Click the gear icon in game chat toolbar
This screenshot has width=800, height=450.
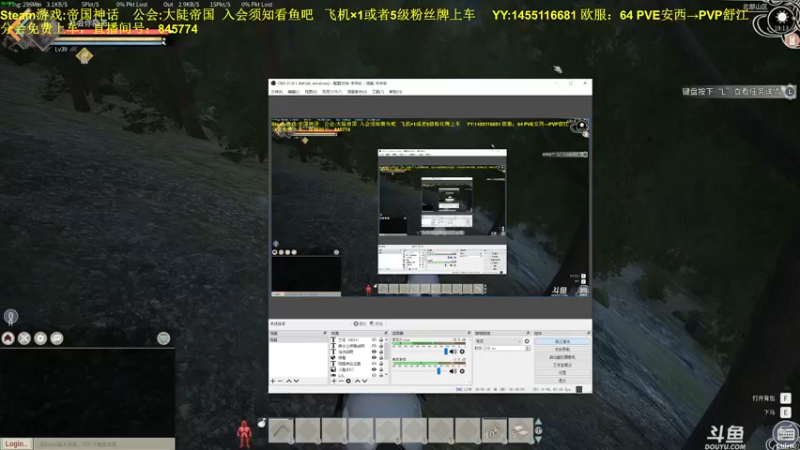pyautogui.click(x=40, y=338)
